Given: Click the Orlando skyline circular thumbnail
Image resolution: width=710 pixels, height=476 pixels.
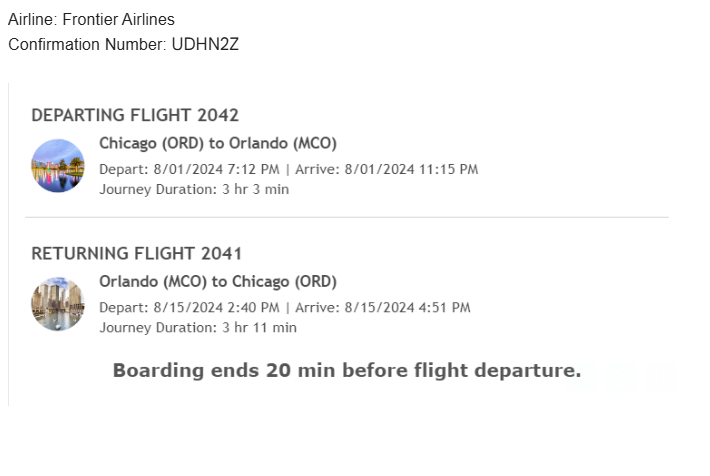Looking at the screenshot, I should (x=58, y=166).
